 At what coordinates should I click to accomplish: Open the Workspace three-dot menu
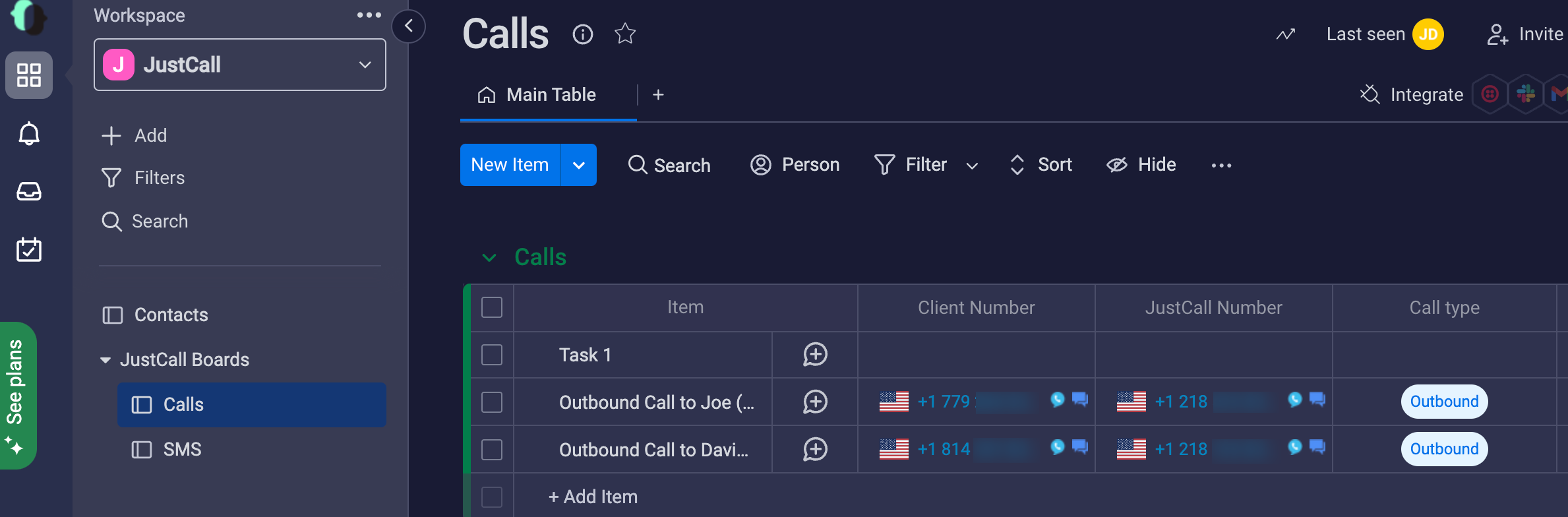tap(369, 15)
